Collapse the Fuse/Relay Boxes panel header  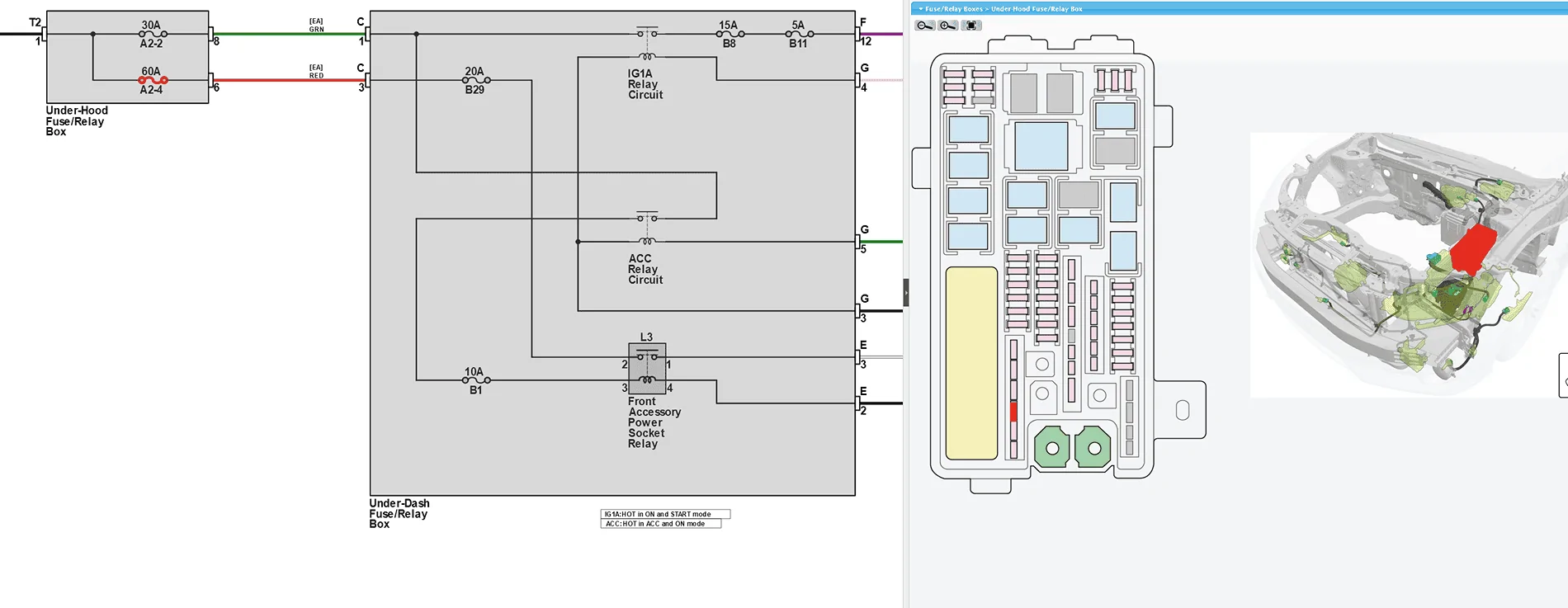tap(921, 8)
